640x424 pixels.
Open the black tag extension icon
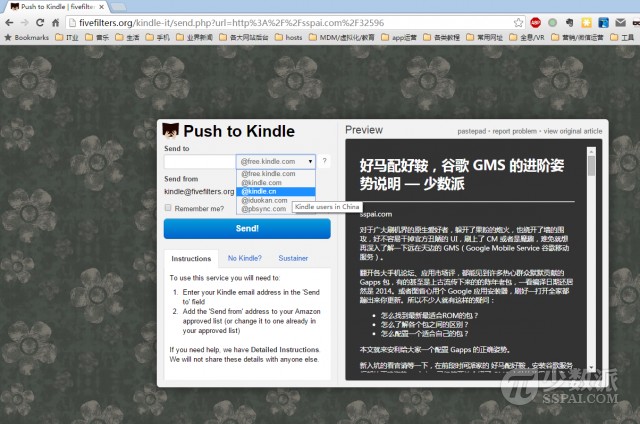(x=569, y=22)
